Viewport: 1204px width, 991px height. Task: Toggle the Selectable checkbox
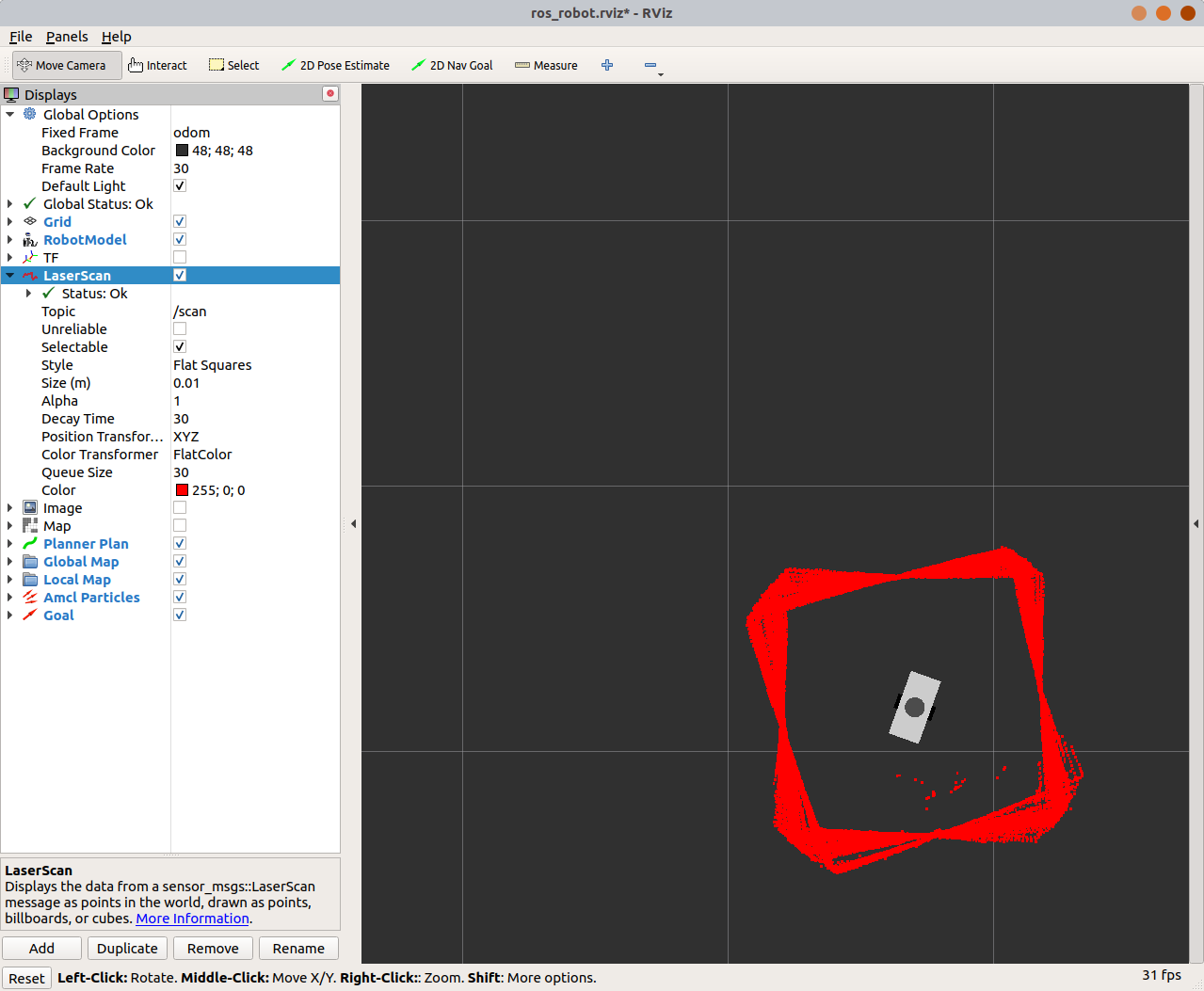click(180, 346)
